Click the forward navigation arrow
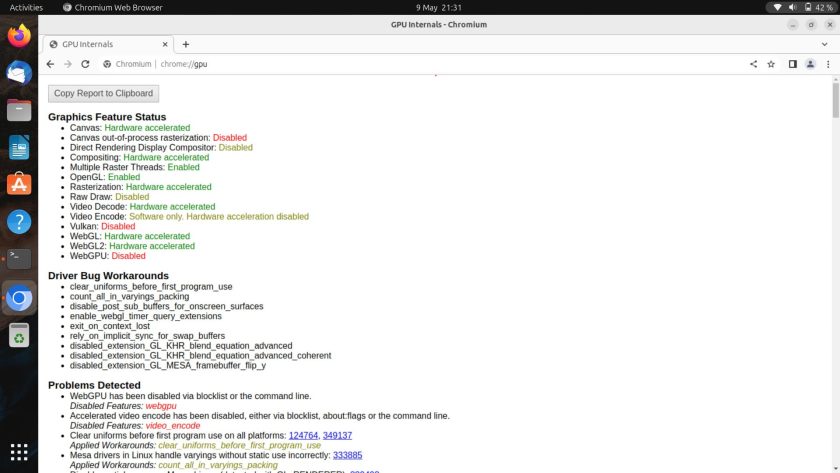Viewport: 840px width, 473px height. point(68,64)
